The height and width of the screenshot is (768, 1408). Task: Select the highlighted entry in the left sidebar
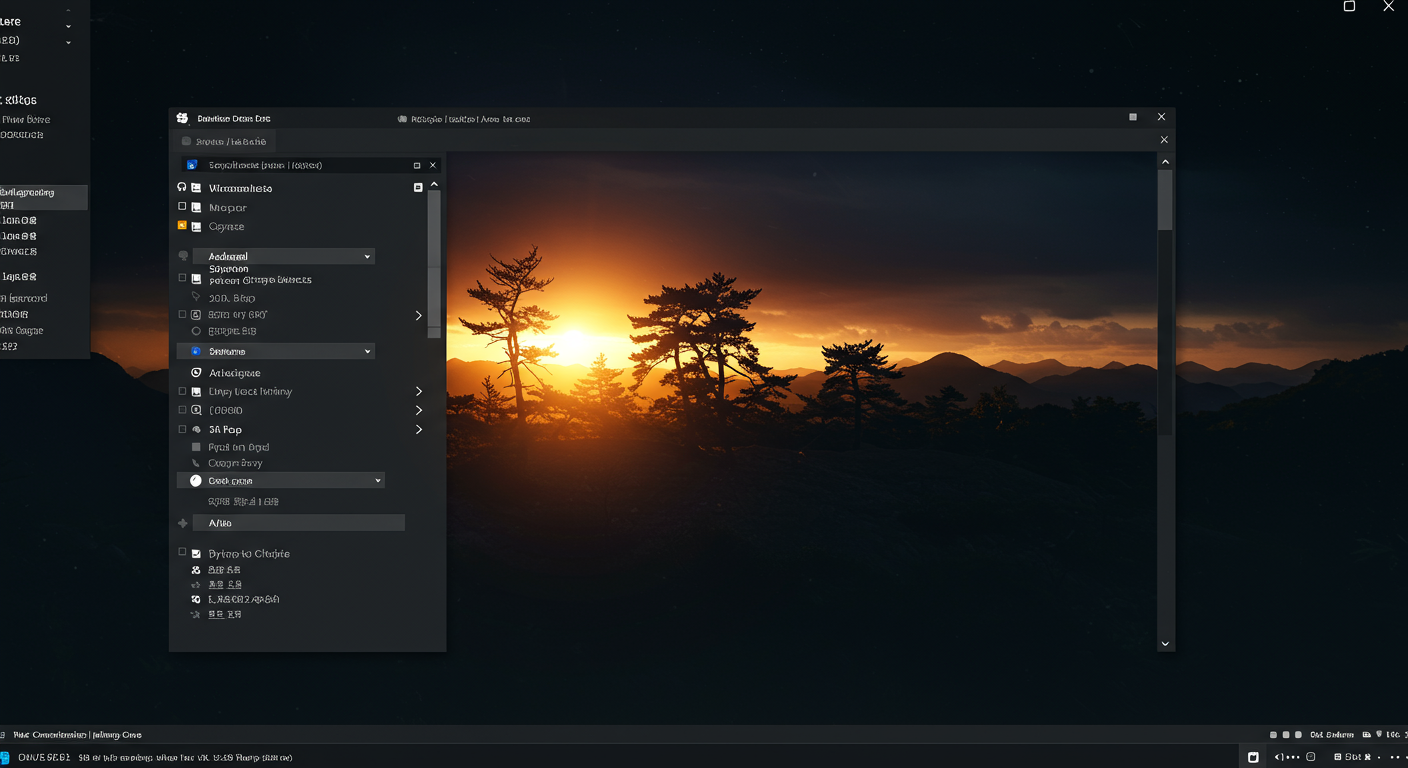(44, 197)
